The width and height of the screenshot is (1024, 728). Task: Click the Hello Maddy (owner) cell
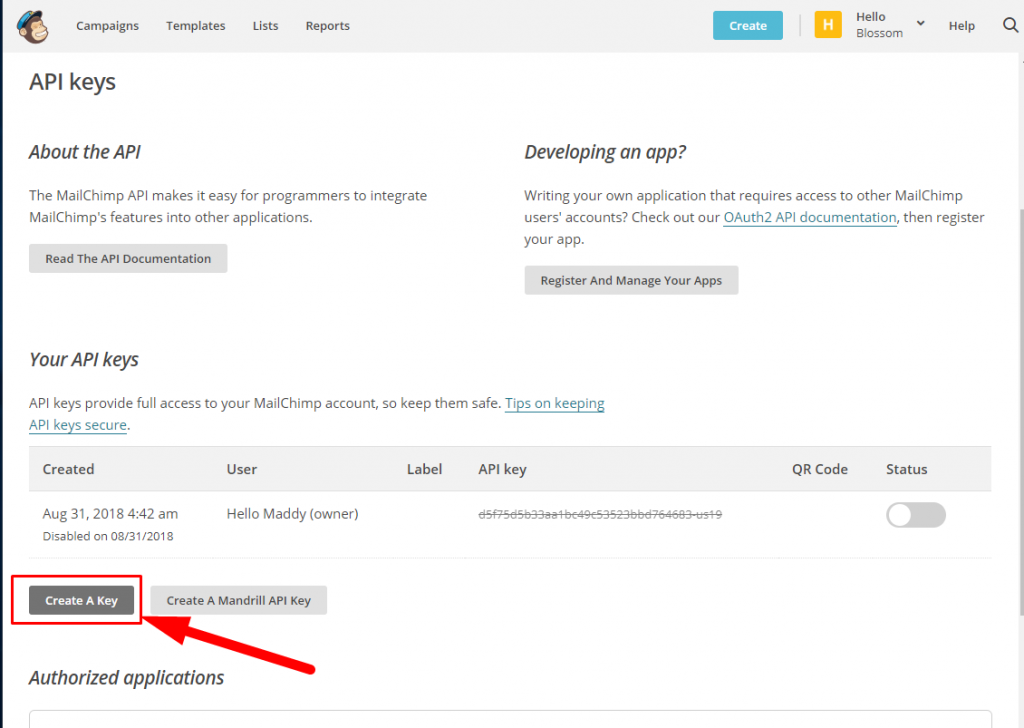[x=293, y=514]
